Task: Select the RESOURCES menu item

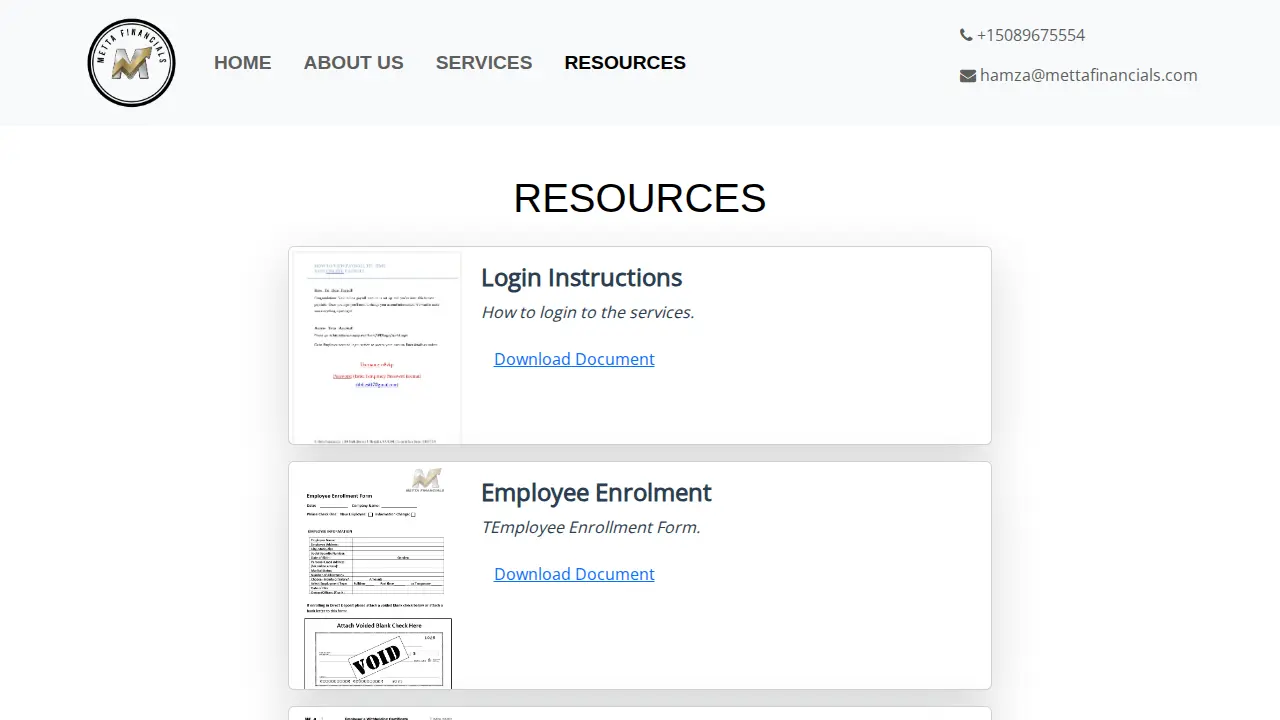Action: 625,63
